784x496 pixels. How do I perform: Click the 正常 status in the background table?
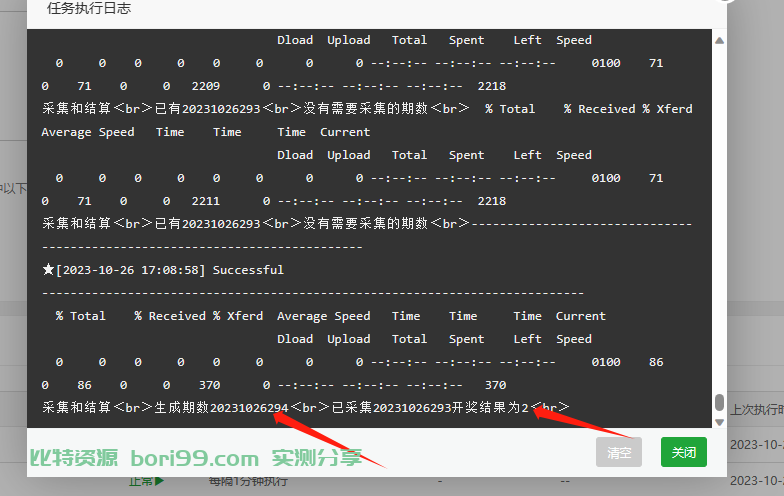[140, 482]
